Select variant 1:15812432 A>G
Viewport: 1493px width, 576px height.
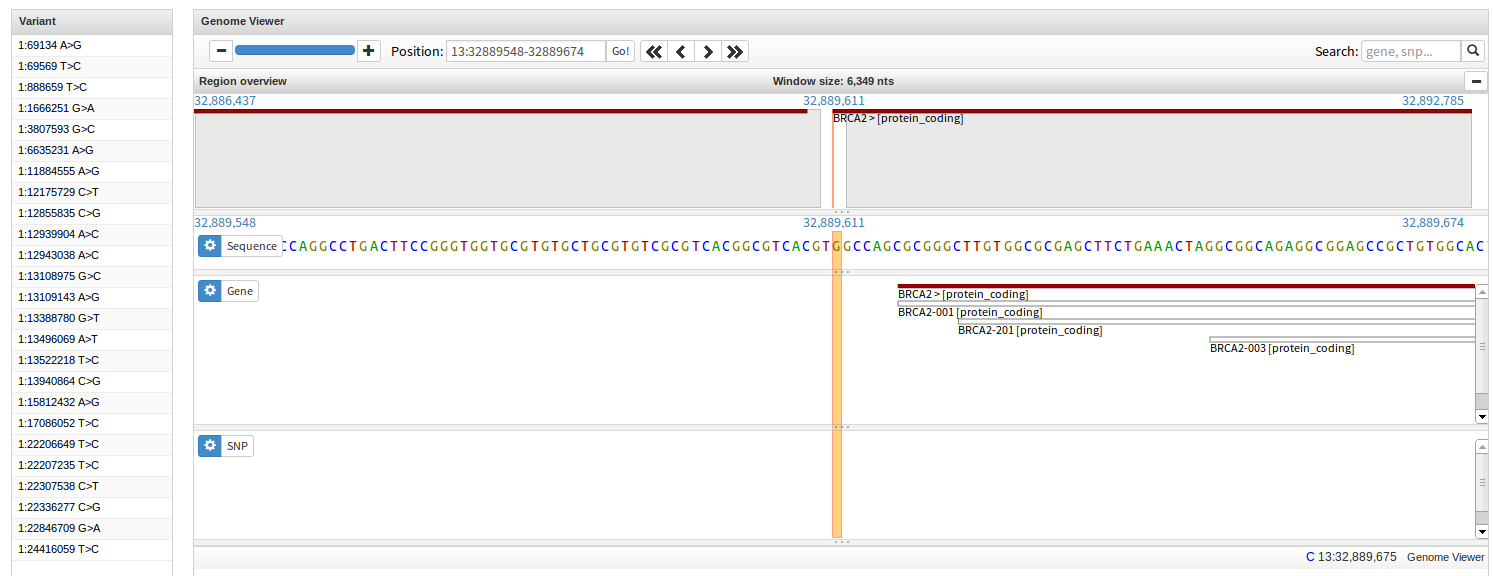click(92, 402)
